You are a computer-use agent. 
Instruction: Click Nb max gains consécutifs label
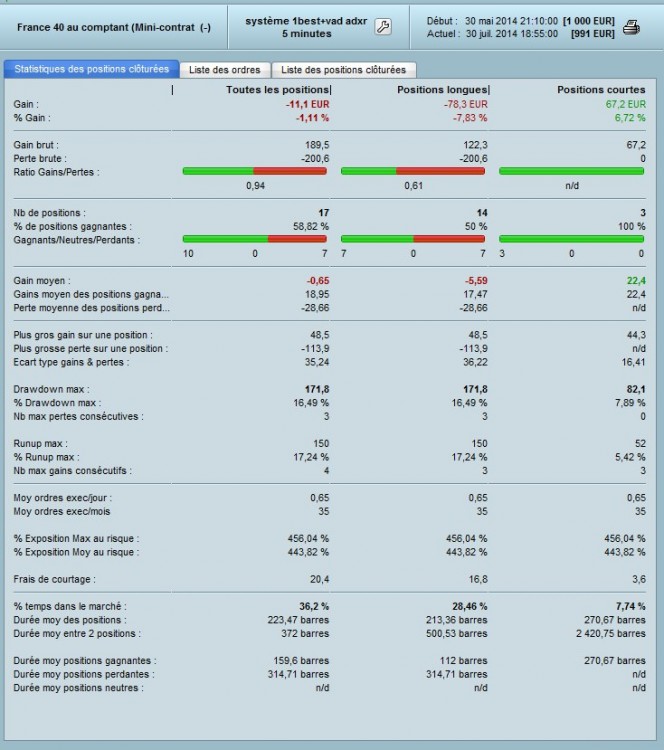72,471
